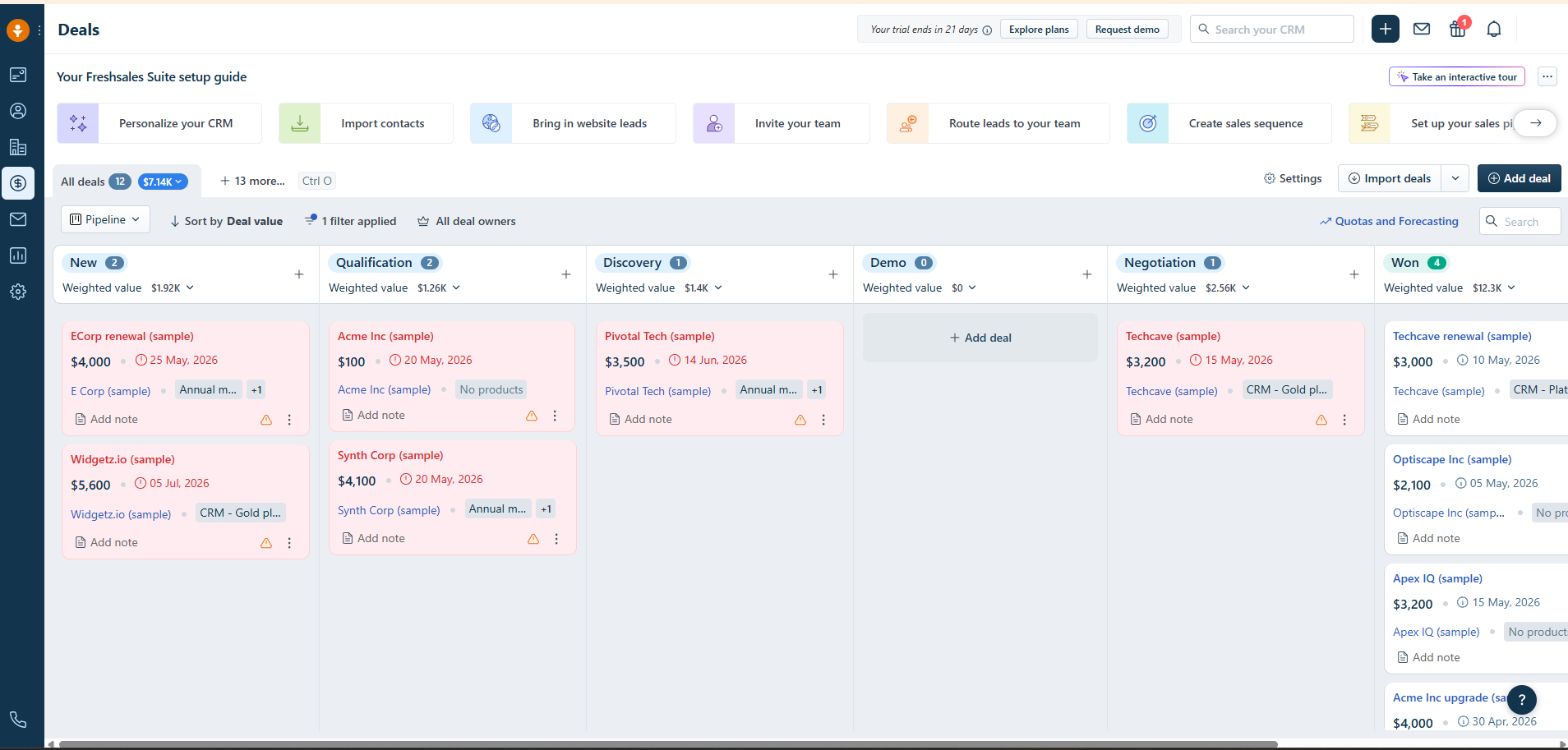This screenshot has width=1568, height=750.
Task: Open the Create sales sequence card
Action: pyautogui.click(x=1229, y=123)
